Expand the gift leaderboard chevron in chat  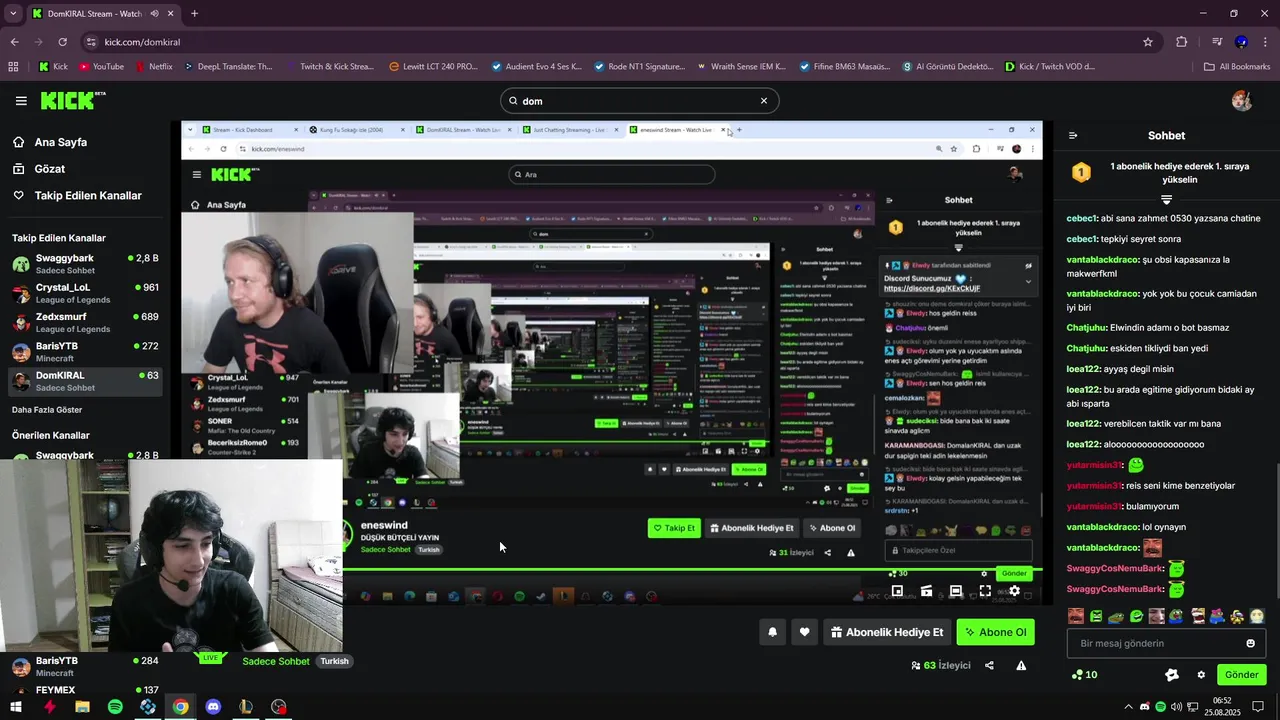[1166, 200]
